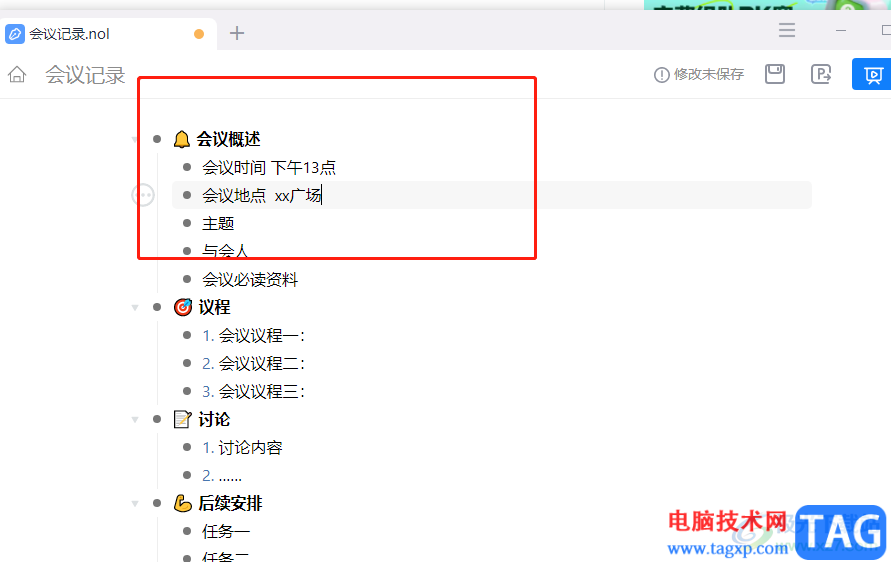This screenshot has width=891, height=562.
Task: Click the 1. 会议议程一 item
Action: [x=253, y=335]
